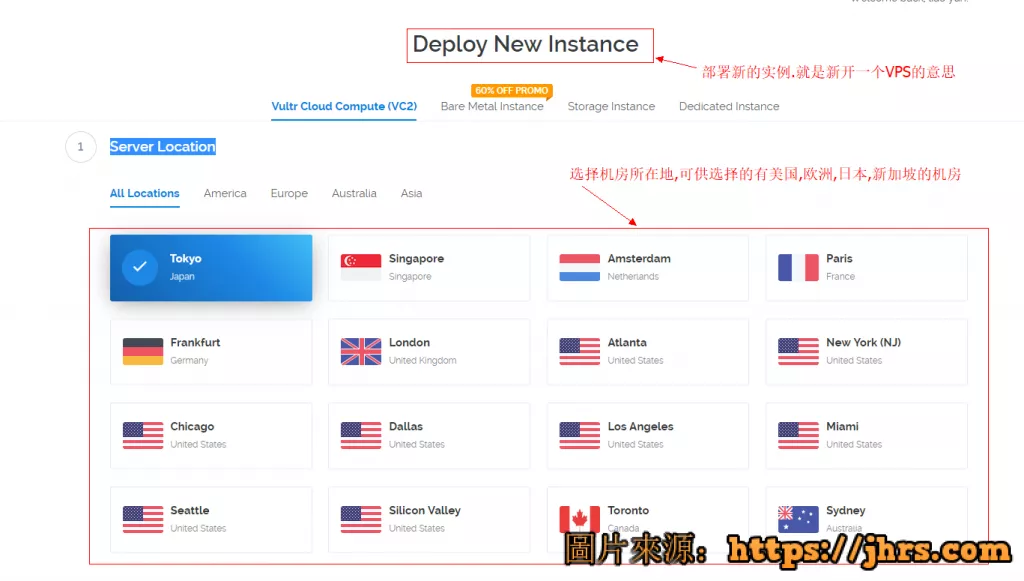
Task: Click the US flag beside Silicon Valley
Action: tap(360, 520)
